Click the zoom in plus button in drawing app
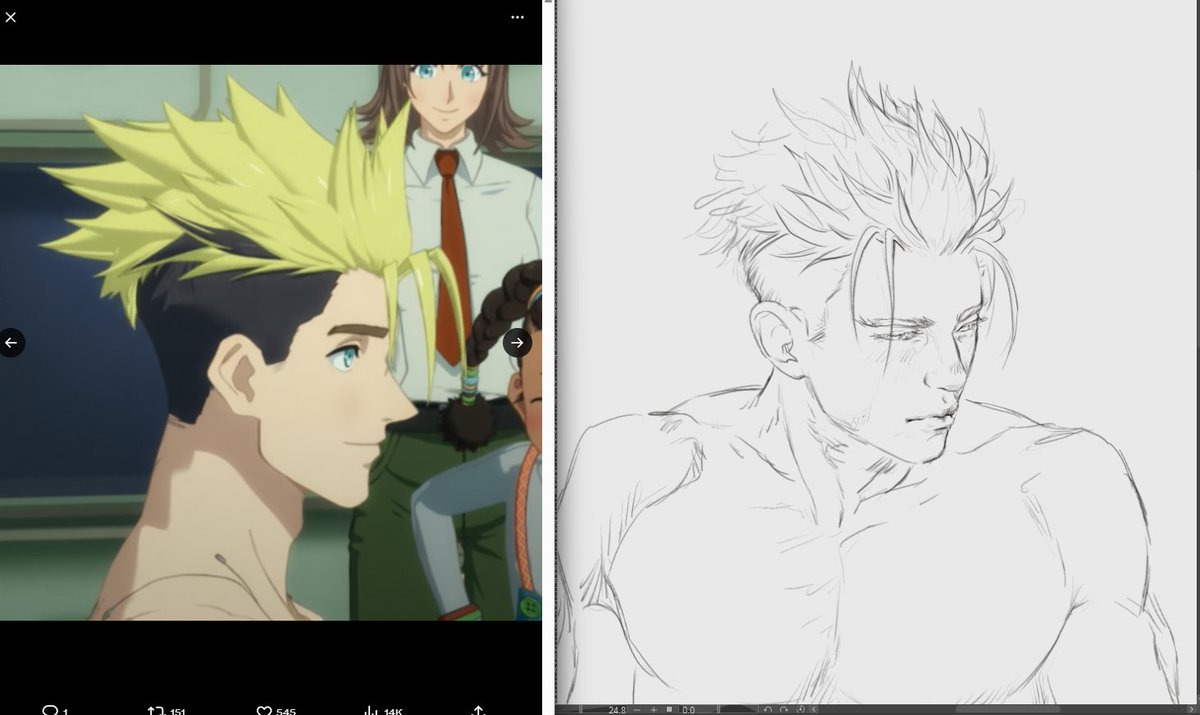 654,709
